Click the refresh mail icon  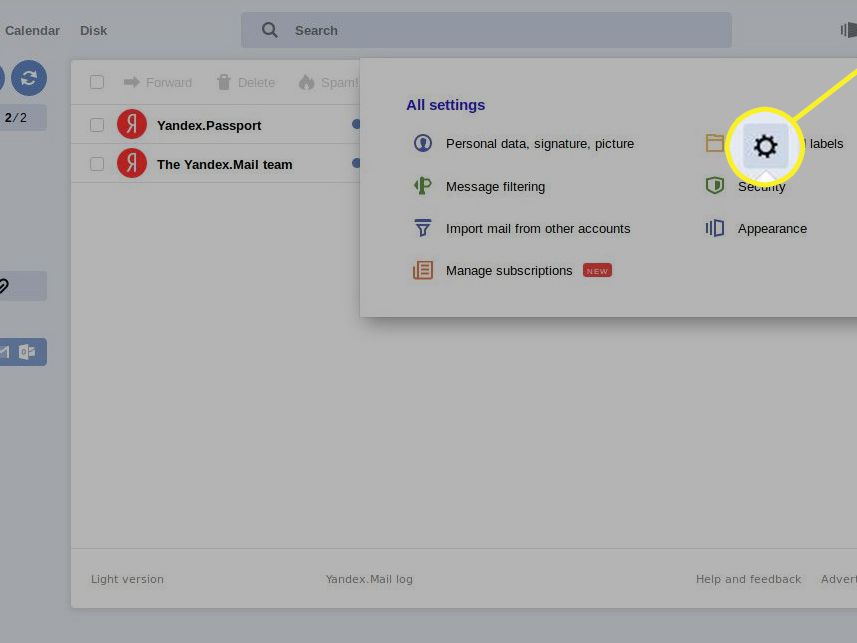point(29,78)
